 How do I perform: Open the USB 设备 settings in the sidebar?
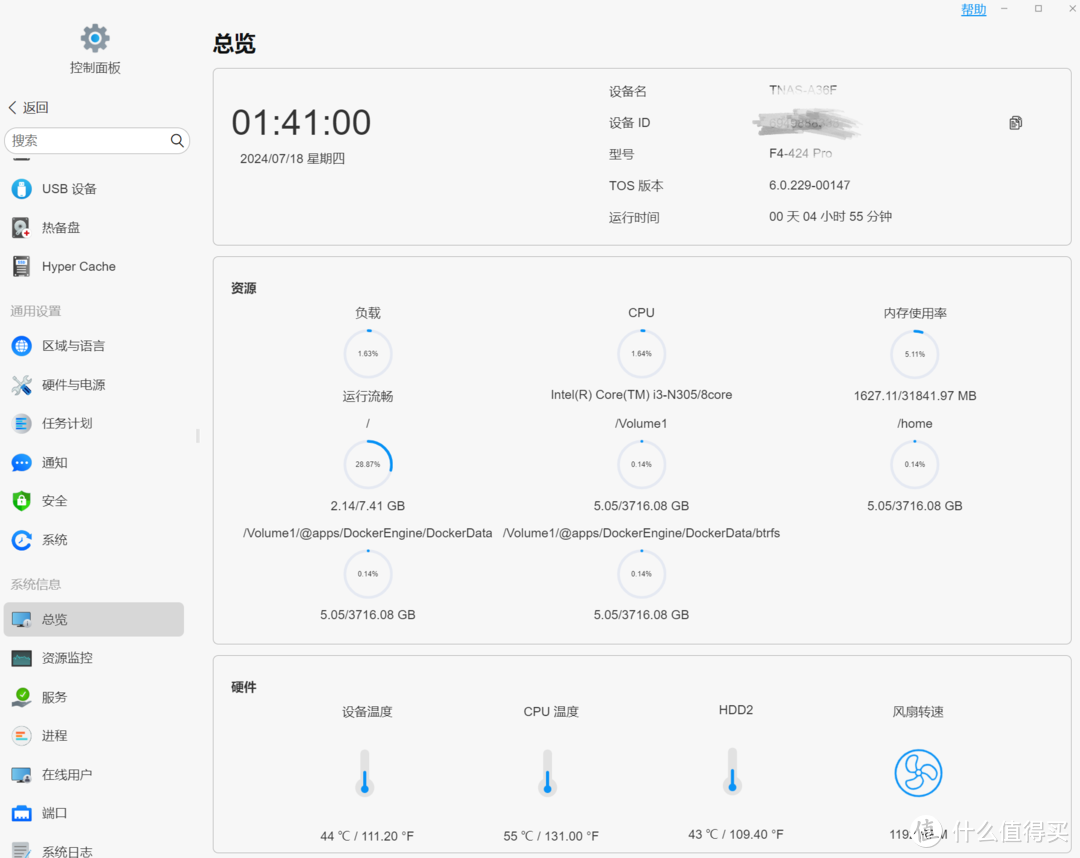pos(21,188)
